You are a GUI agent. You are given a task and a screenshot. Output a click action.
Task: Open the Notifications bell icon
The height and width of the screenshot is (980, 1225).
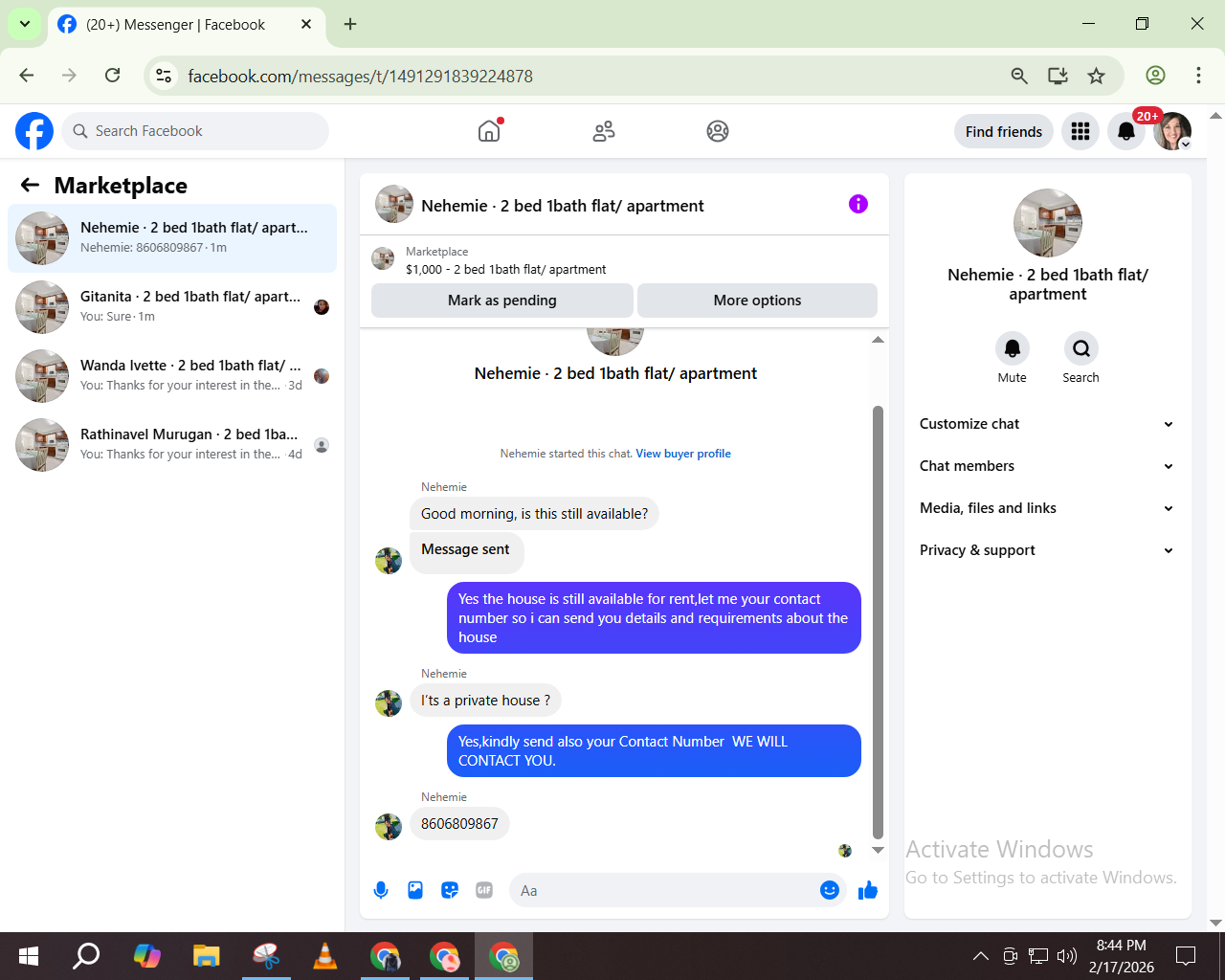tap(1126, 131)
